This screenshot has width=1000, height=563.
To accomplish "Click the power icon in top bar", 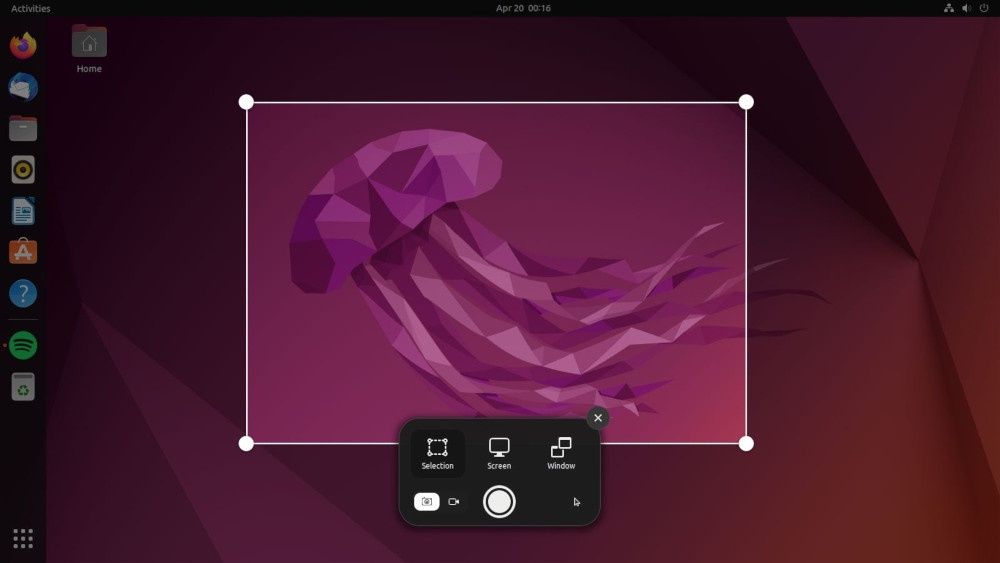I will click(x=984, y=8).
